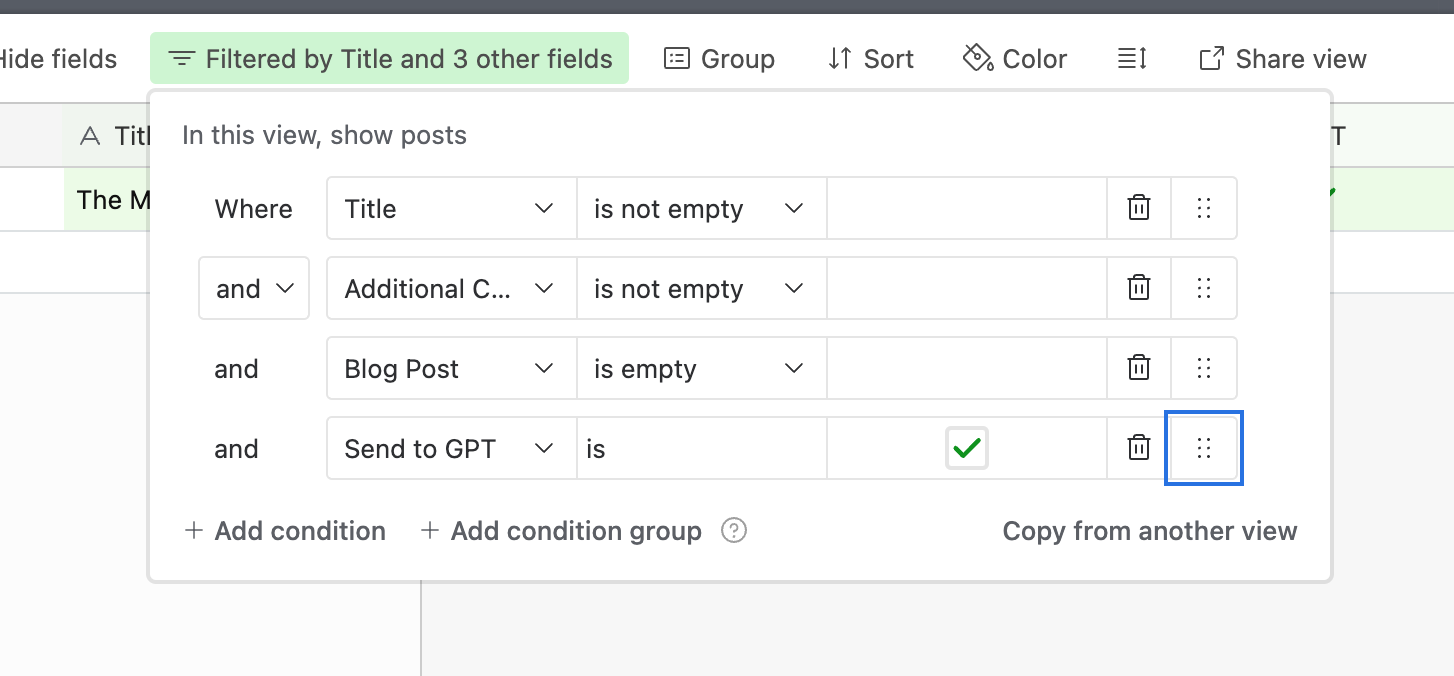Open the Color options

(x=1014, y=59)
